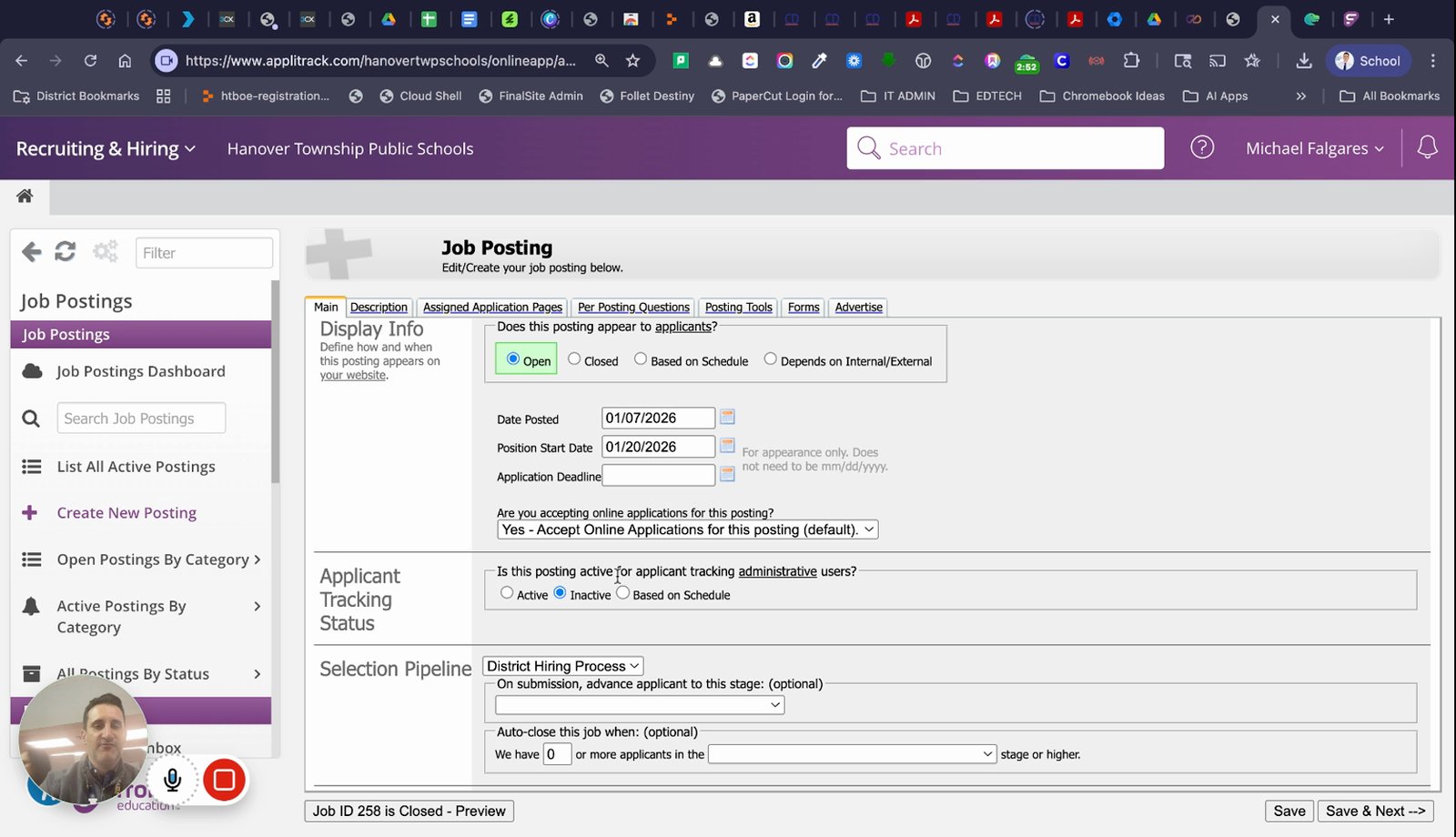The image size is (1456, 837).
Task: Open the notifications bell icon
Action: coord(1427,147)
